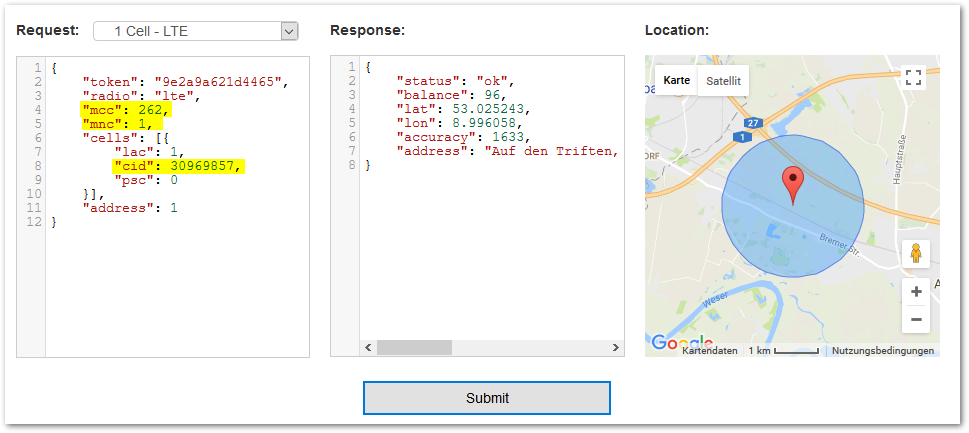The image size is (969, 433).
Task: Click the response scrollbar left arrow
Action: 367,347
